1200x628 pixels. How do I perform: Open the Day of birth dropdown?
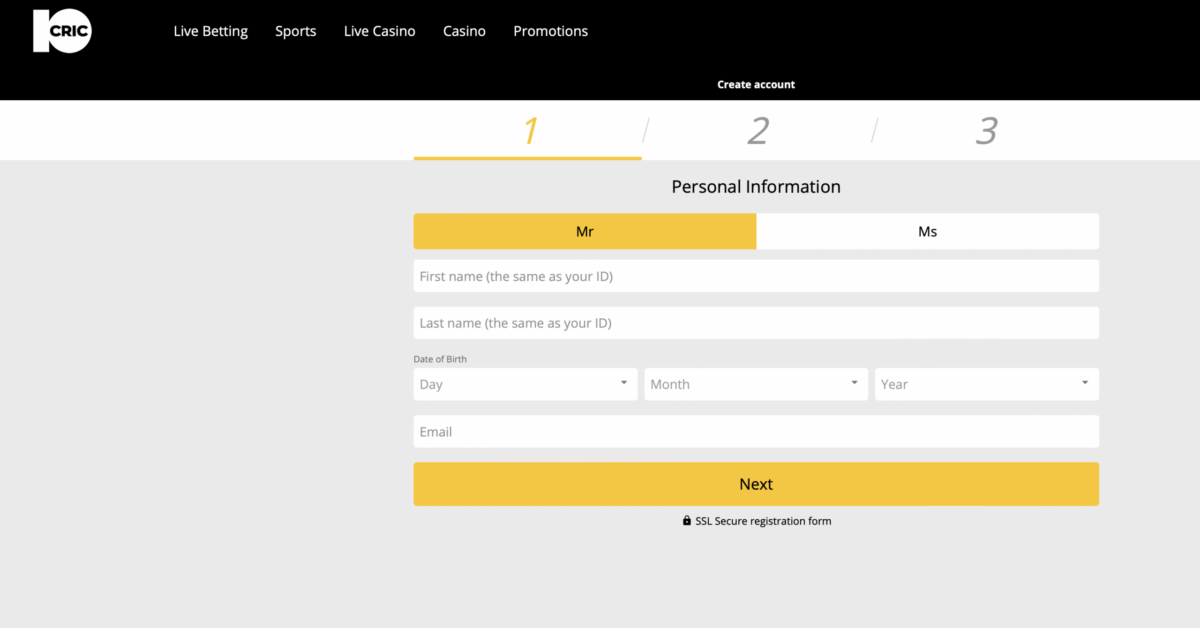525,384
